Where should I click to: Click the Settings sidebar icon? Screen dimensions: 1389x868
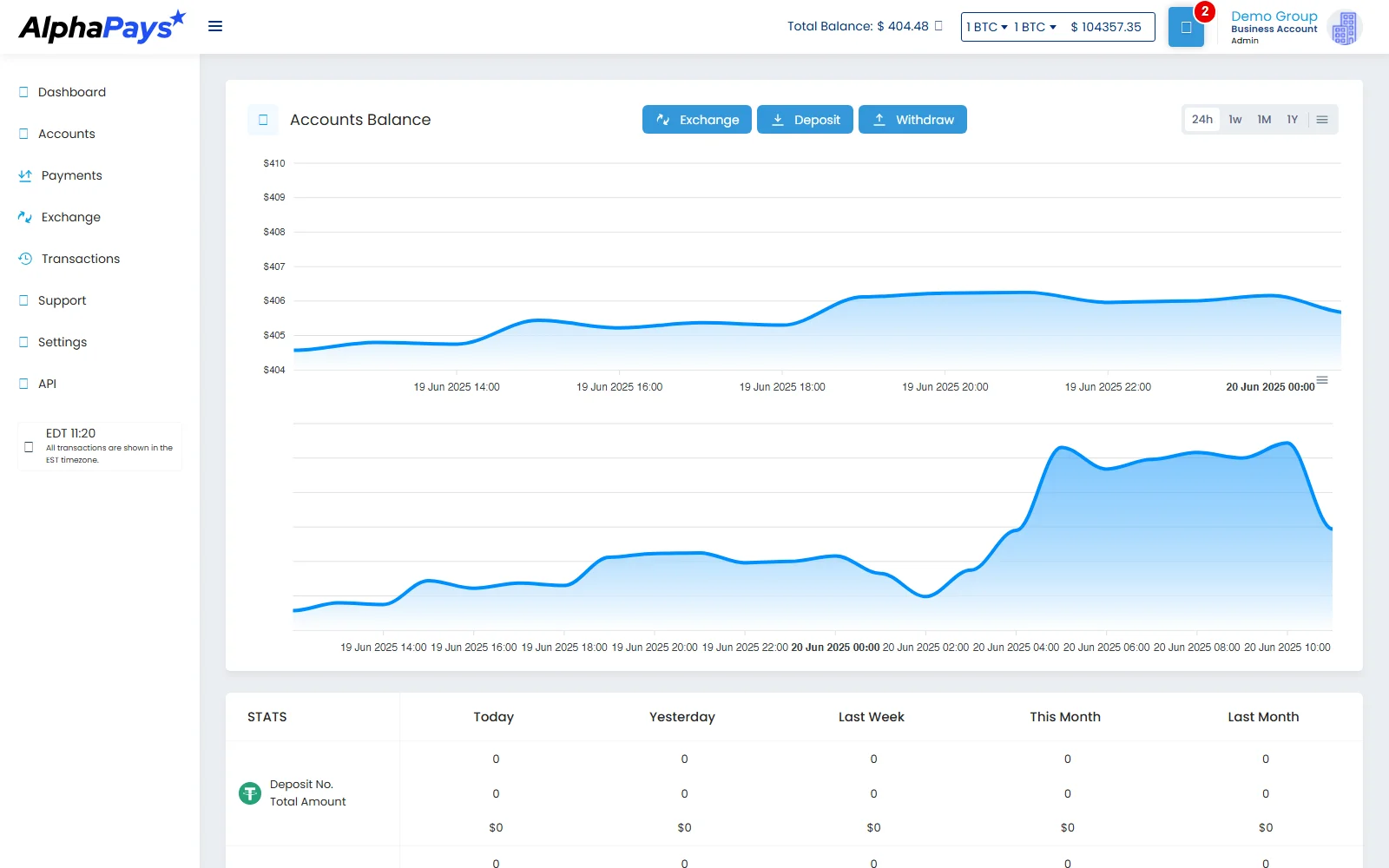23,342
